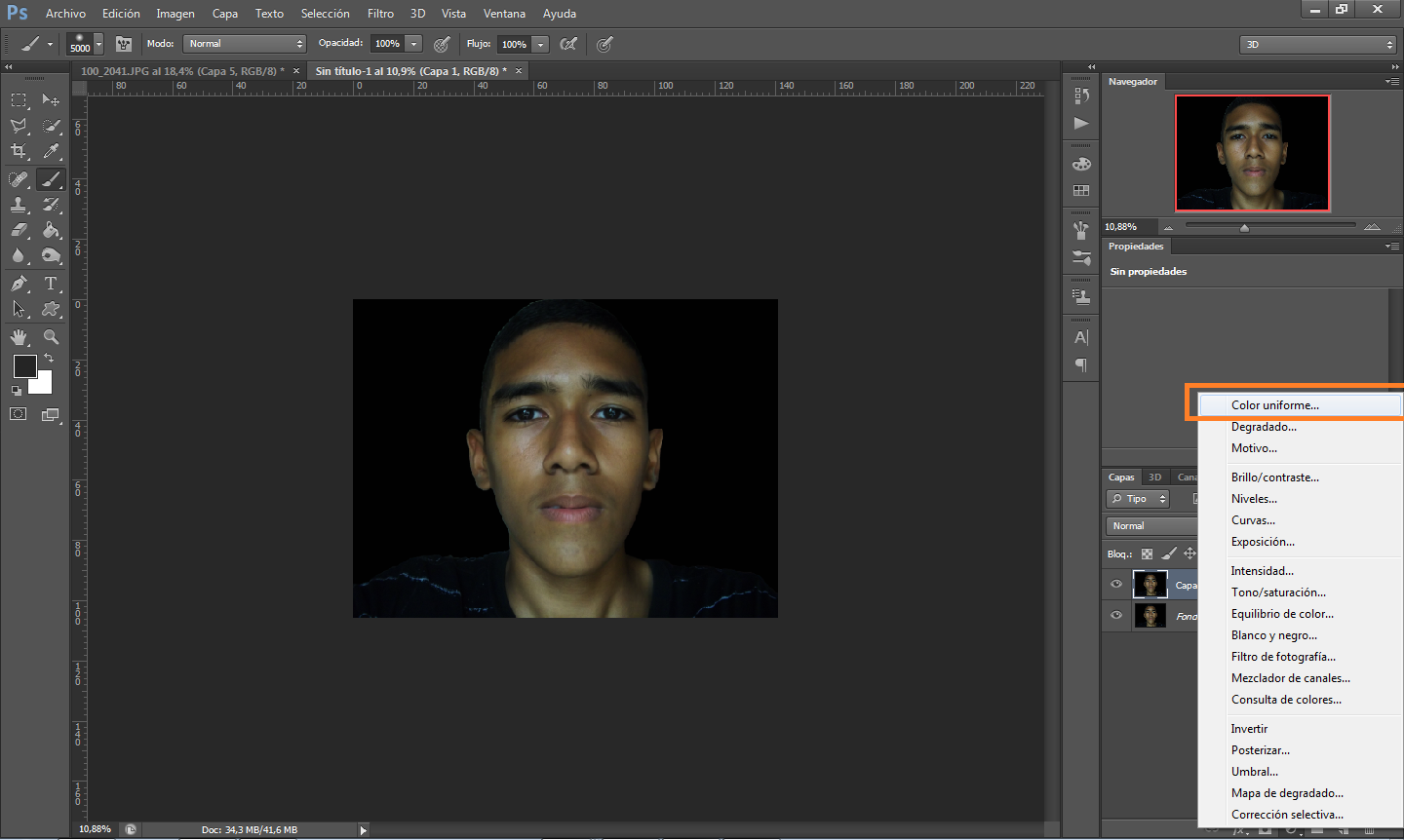Open the Propiedades panel menu
This screenshot has width=1404, height=840.
point(1391,247)
